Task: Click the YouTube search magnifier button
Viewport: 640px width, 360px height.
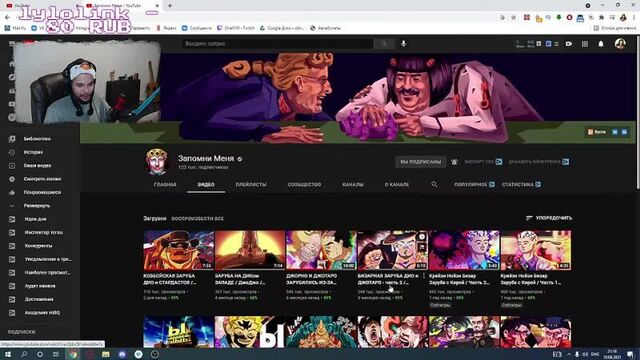Action: point(384,44)
